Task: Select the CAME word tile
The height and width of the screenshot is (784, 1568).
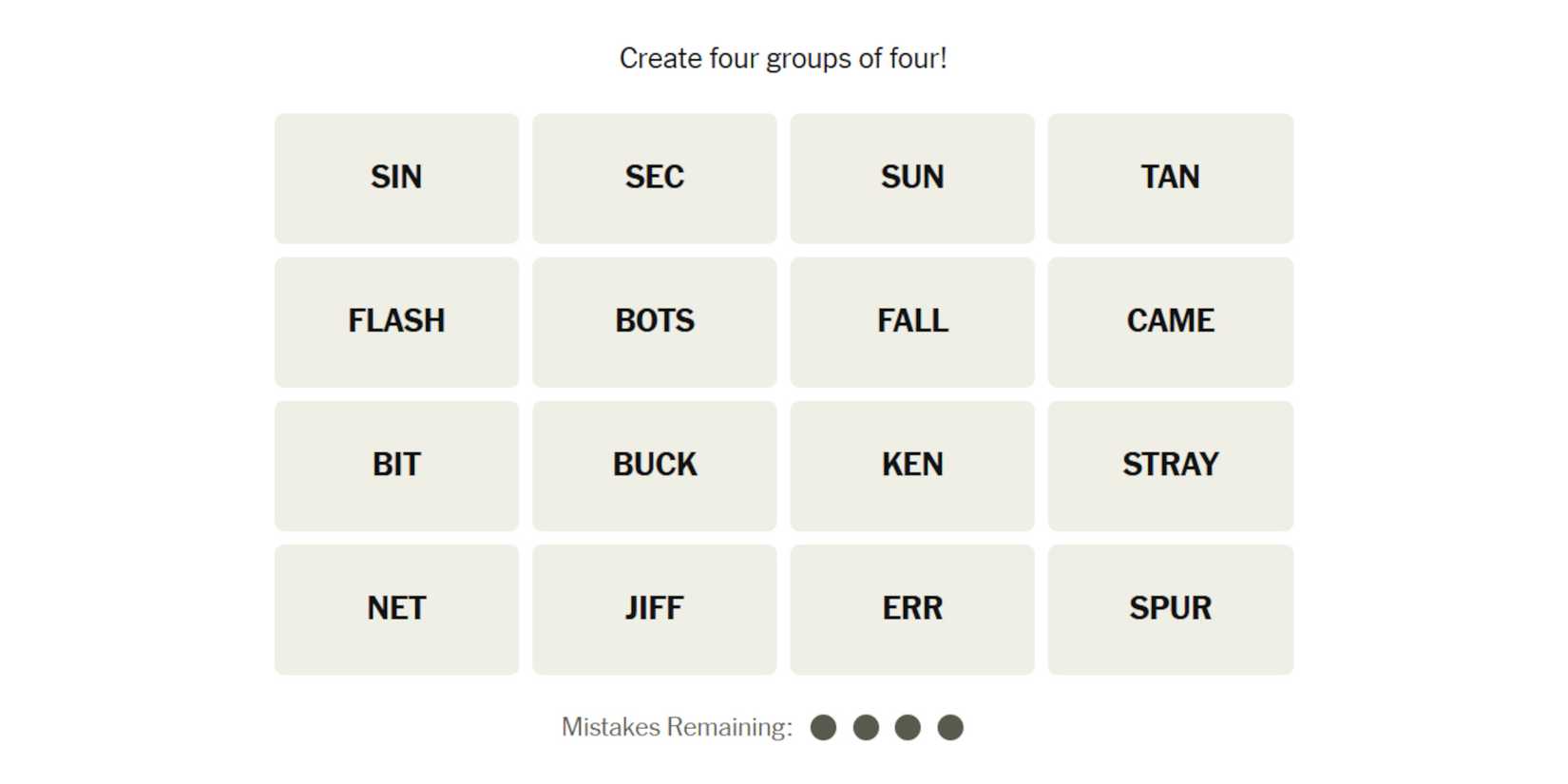Action: pos(1170,321)
